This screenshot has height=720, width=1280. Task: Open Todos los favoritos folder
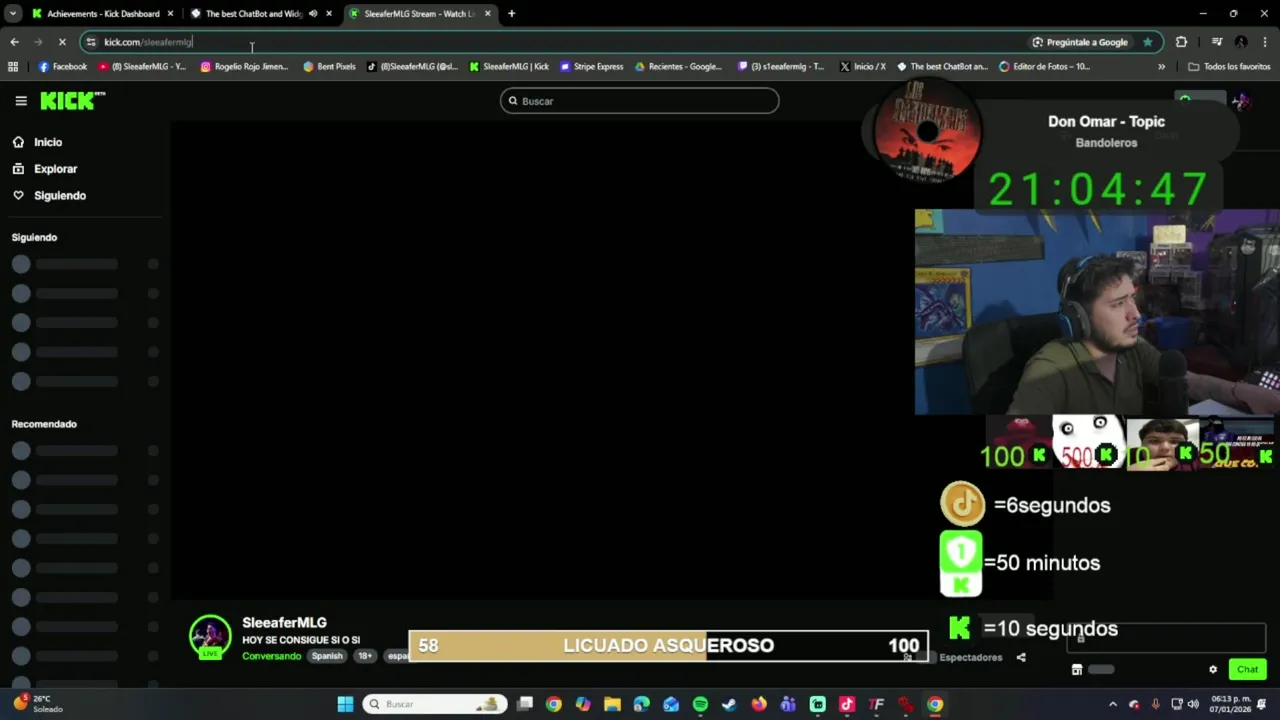(x=1229, y=67)
